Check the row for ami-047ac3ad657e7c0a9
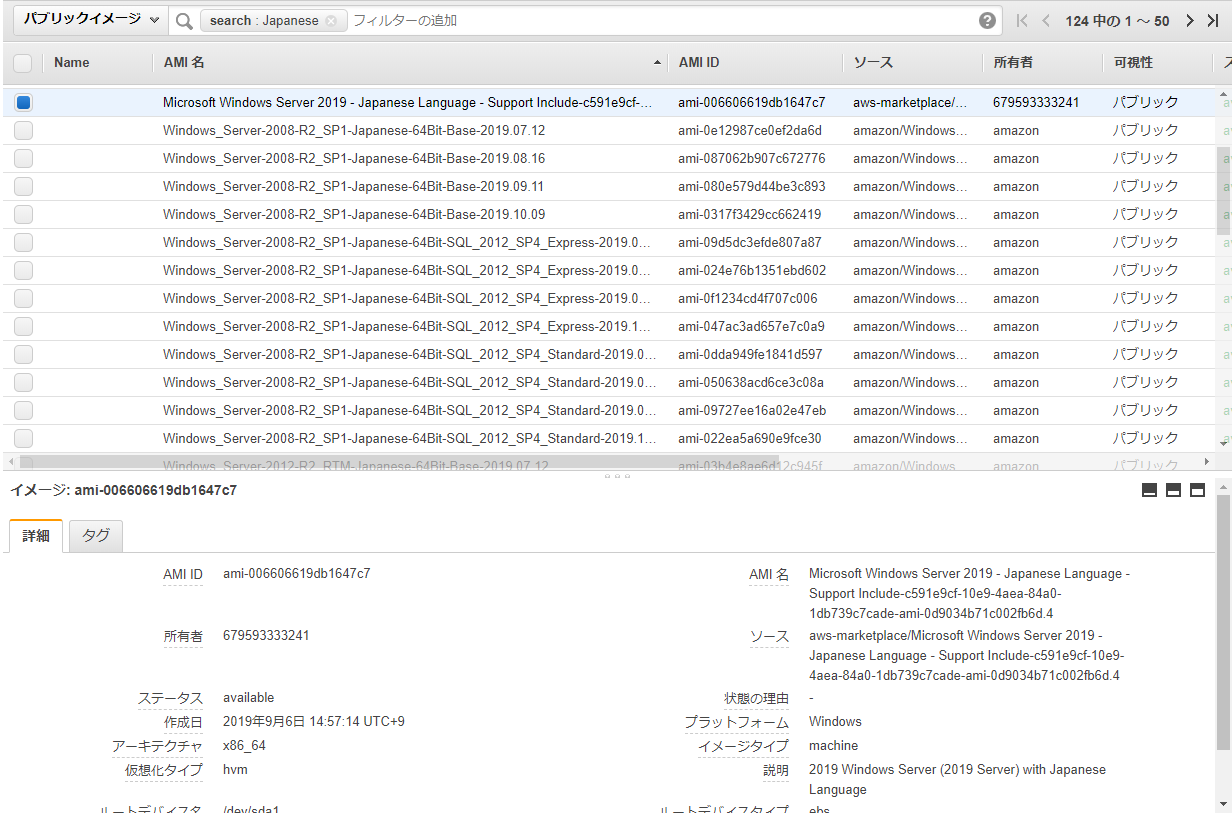 coord(23,326)
